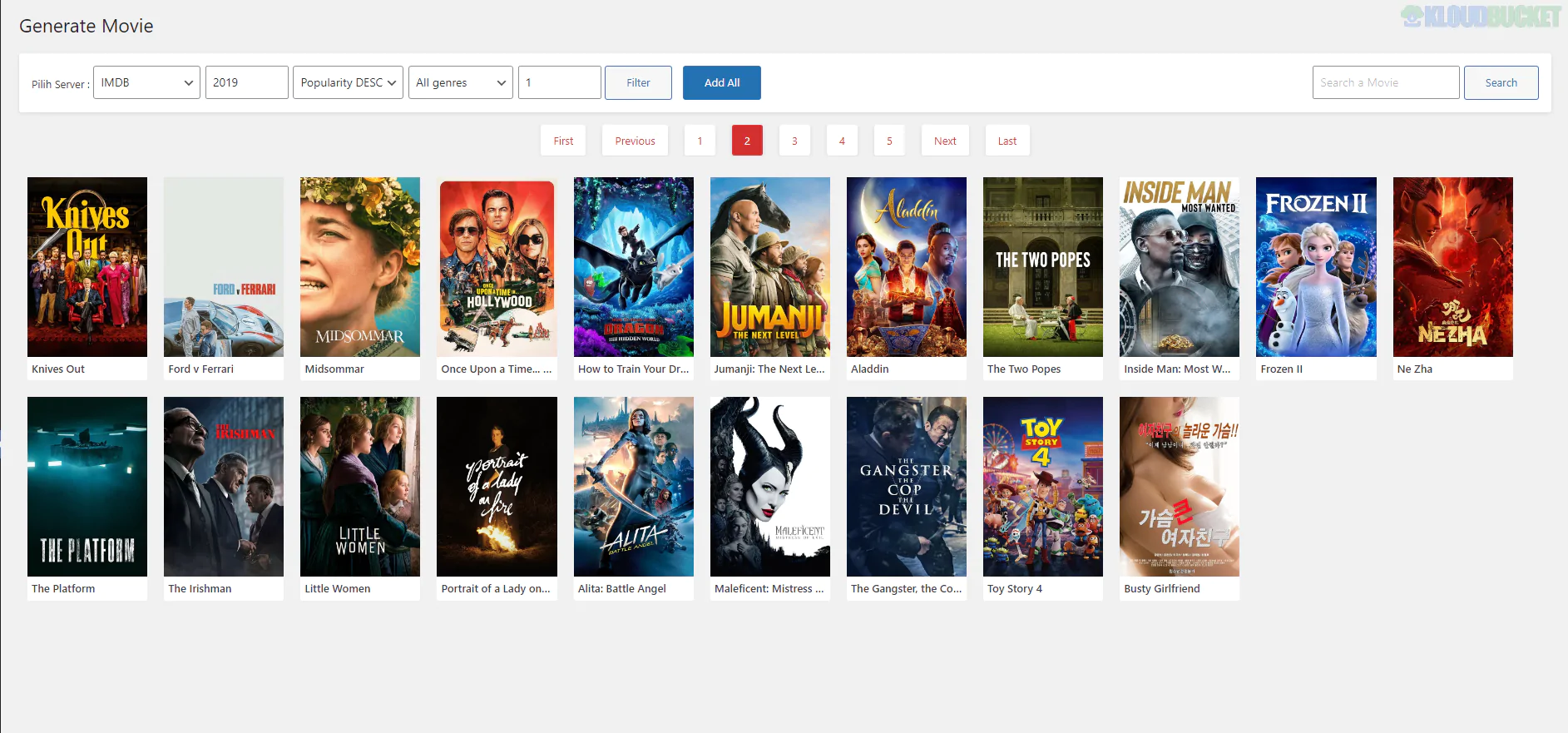Return to the Previous page
Viewport: 1568px width, 733px height.
click(635, 141)
